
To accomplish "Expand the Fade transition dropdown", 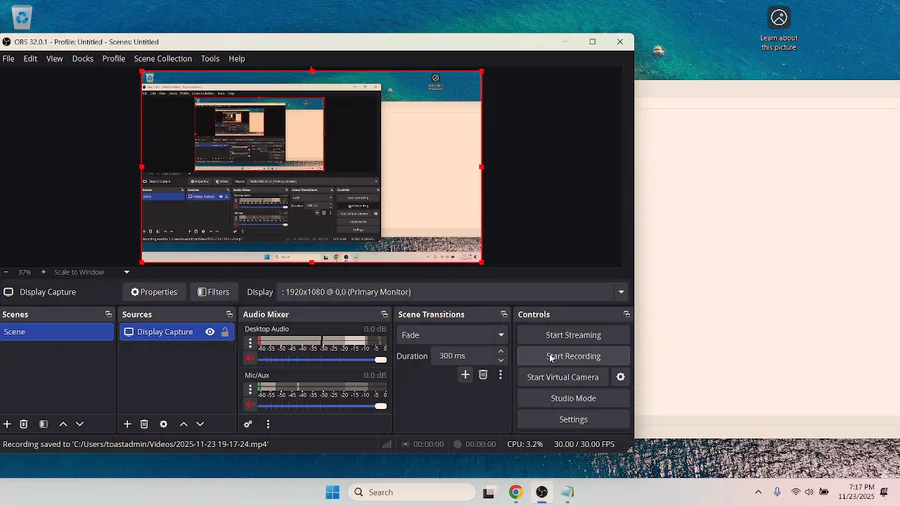I will pyautogui.click(x=501, y=335).
